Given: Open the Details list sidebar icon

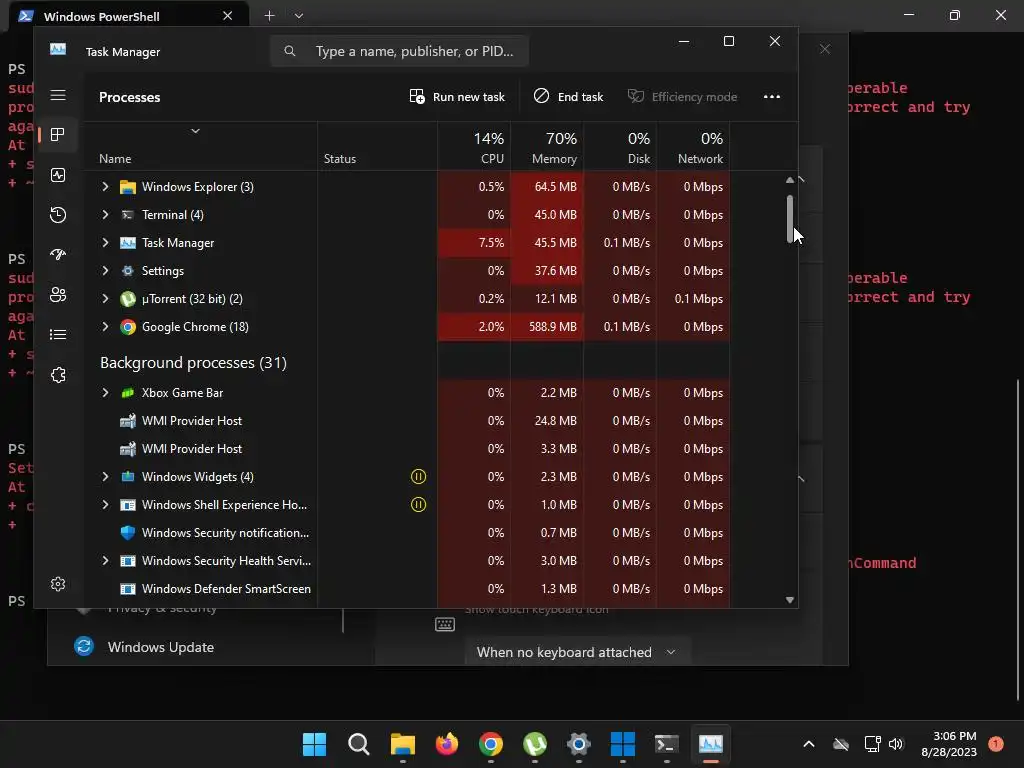Looking at the screenshot, I should click(58, 335).
